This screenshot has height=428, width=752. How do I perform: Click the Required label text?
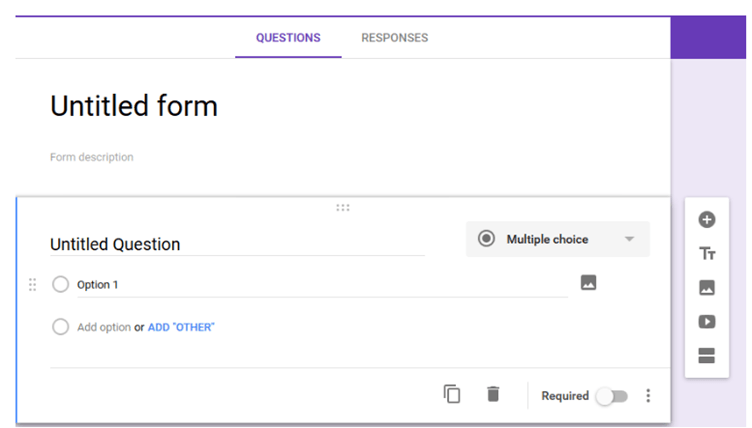[565, 396]
